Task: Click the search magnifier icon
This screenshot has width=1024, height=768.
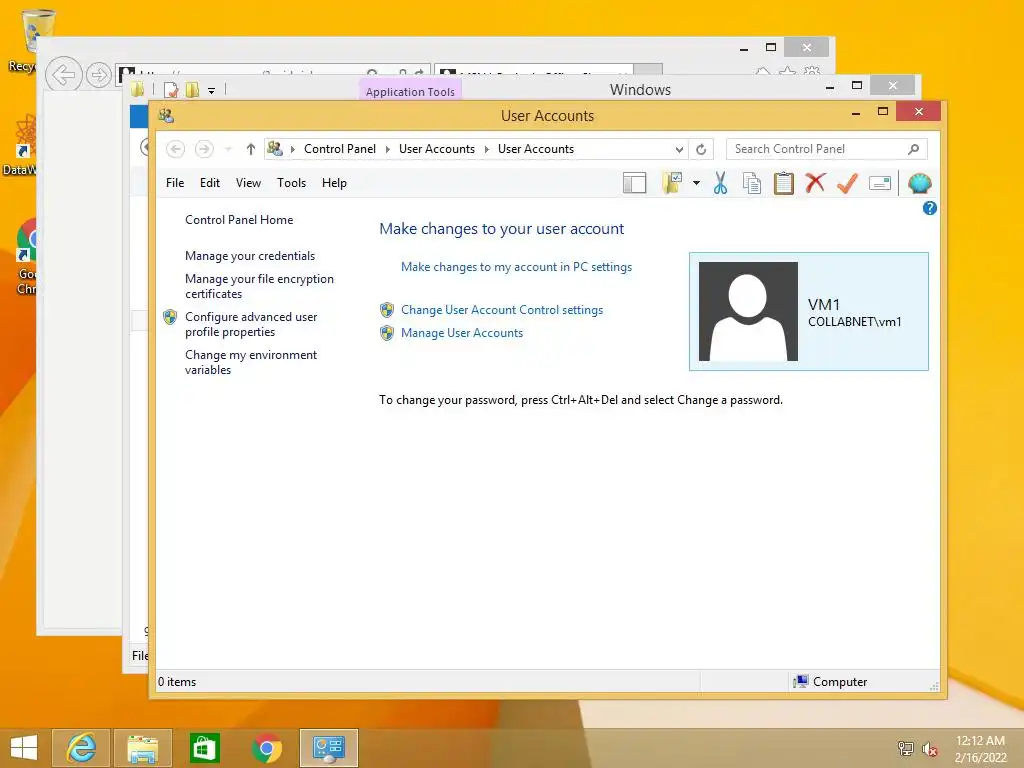Action: pos(913,150)
